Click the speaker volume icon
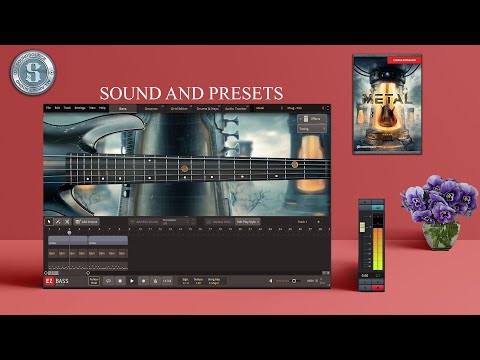Screen dimensions: 480x360 (x=271, y=281)
